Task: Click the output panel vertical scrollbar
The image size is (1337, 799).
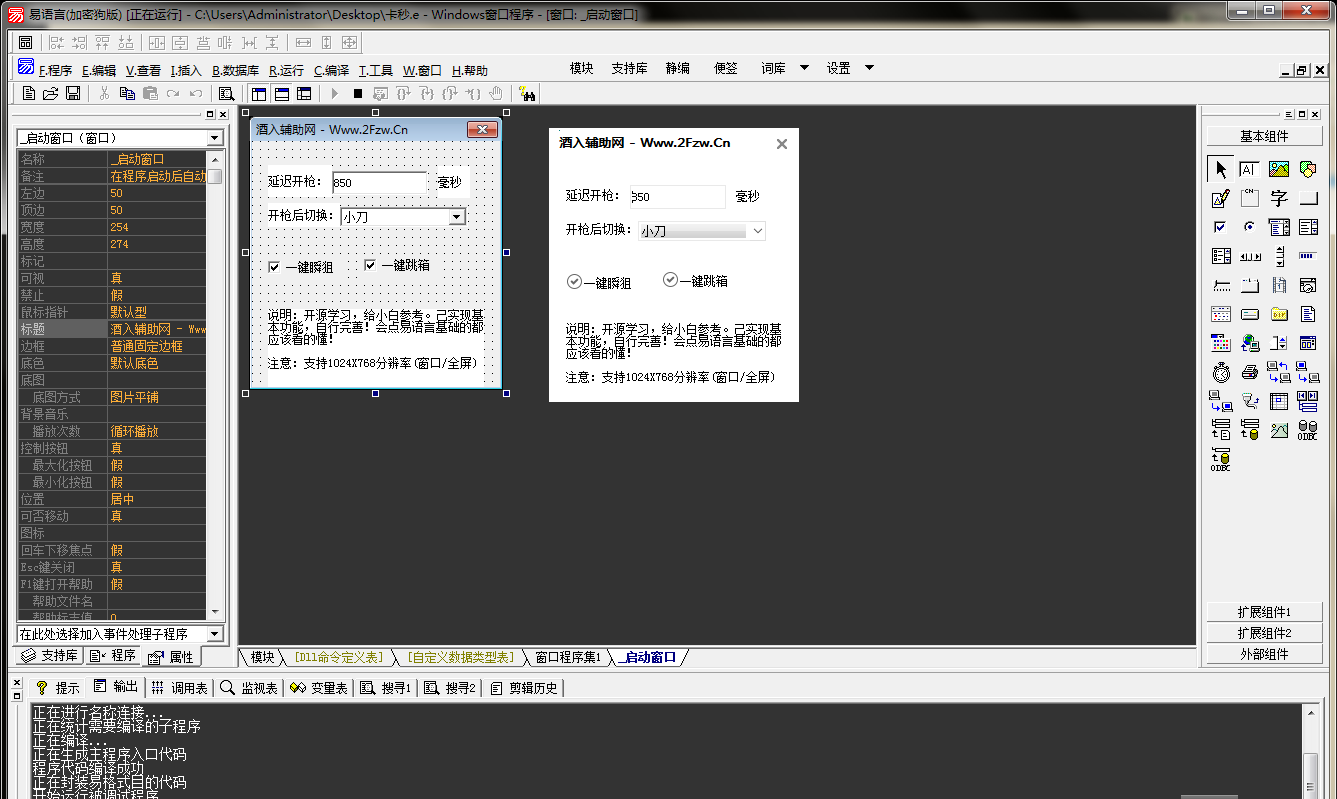Action: (1311, 750)
